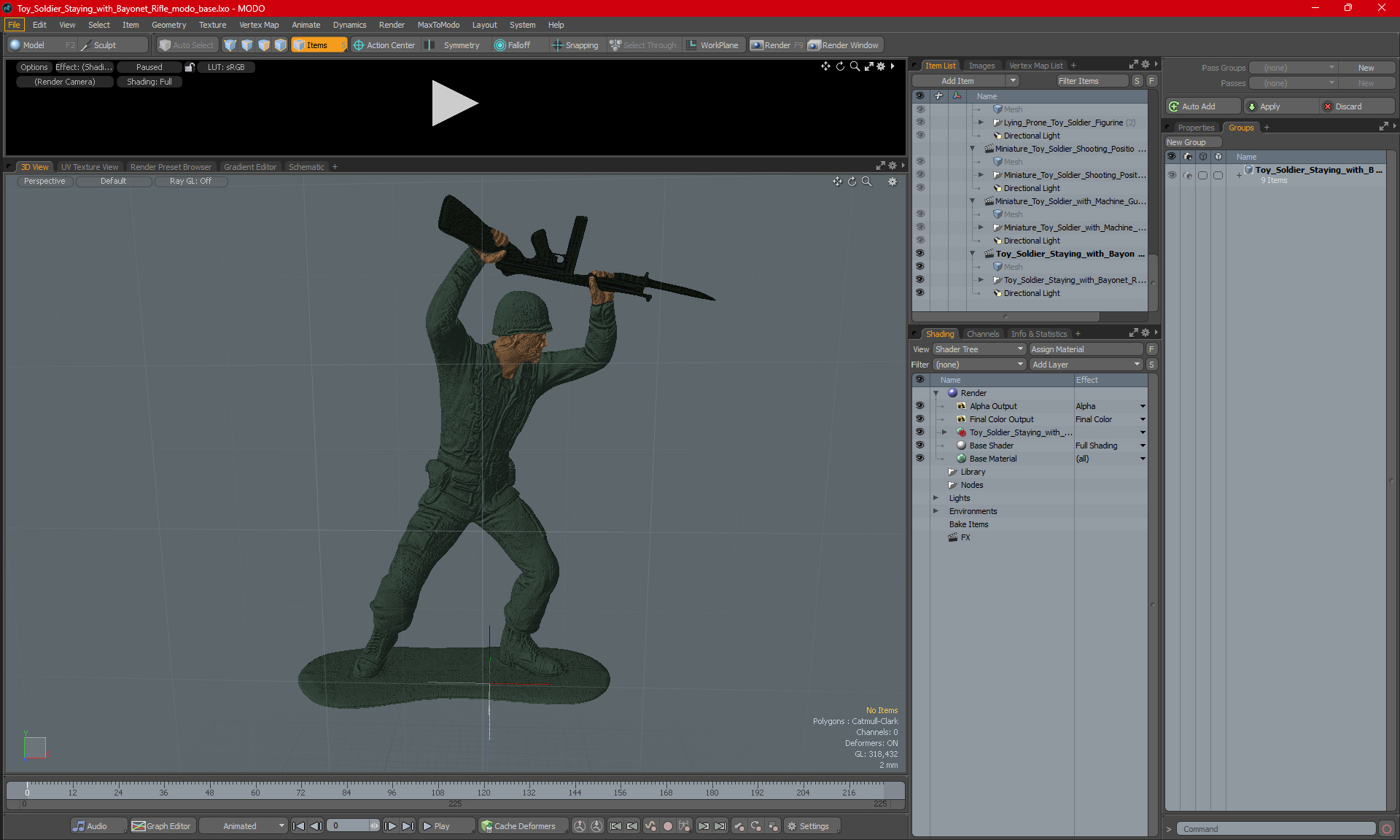Viewport: 1400px width, 840px height.
Task: Step to next frame
Action: (x=391, y=826)
